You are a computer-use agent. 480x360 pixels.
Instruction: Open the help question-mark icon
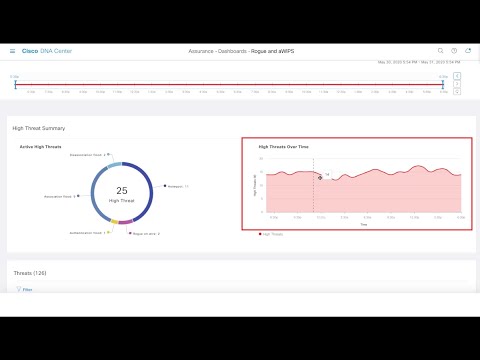(x=454, y=51)
